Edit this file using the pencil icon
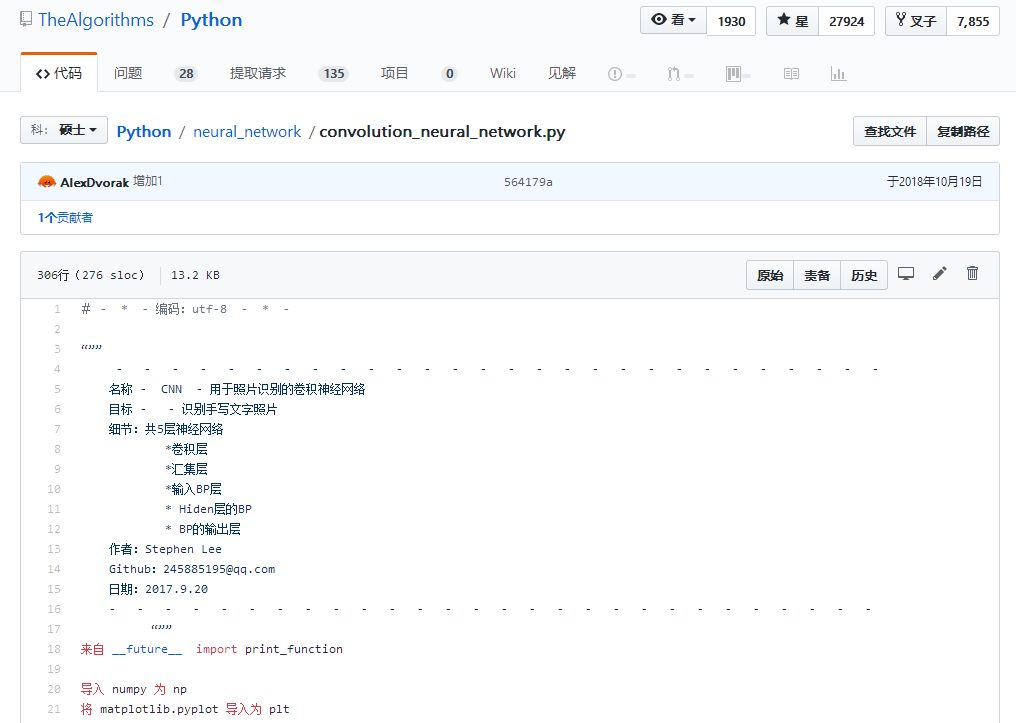The width and height of the screenshot is (1016, 723). tap(938, 273)
